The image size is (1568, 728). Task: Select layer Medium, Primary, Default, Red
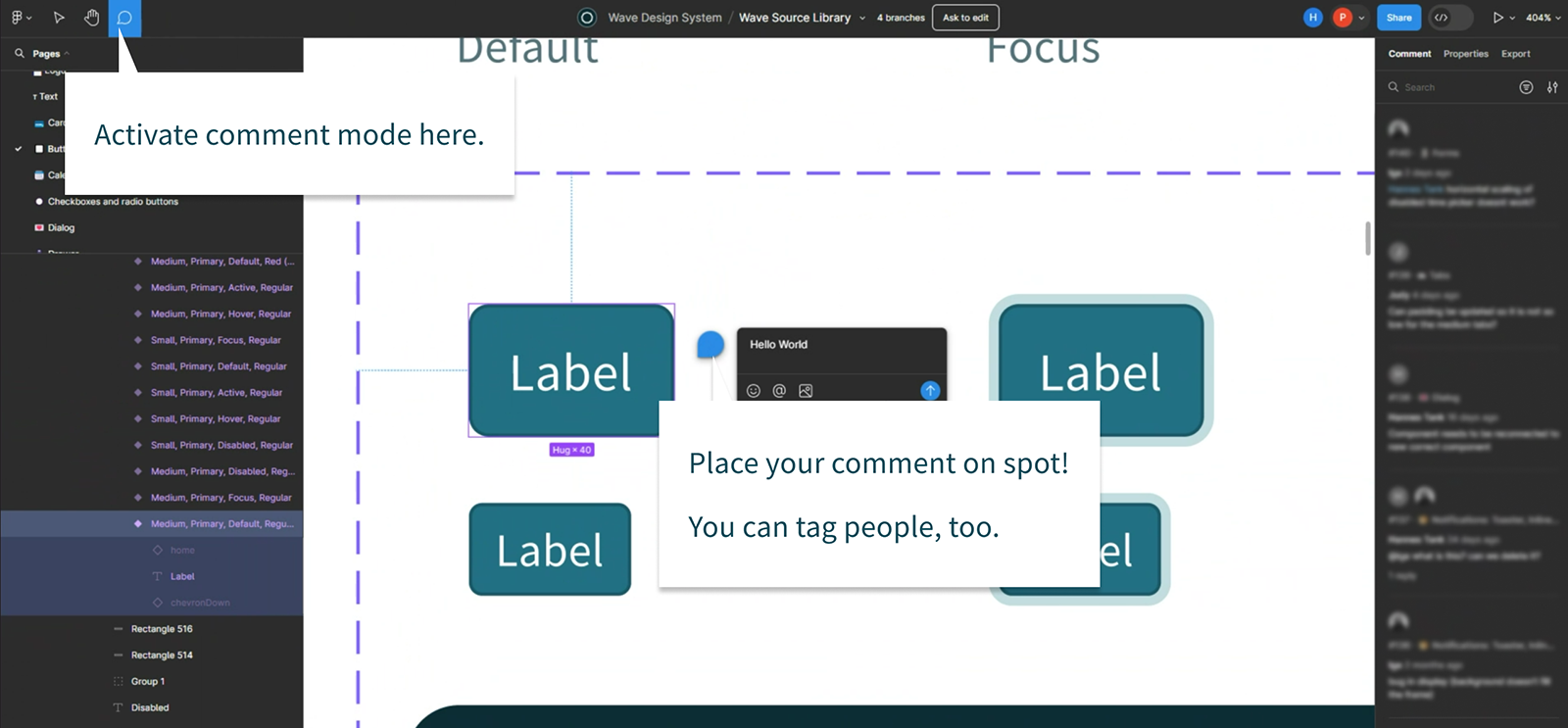coord(222,262)
